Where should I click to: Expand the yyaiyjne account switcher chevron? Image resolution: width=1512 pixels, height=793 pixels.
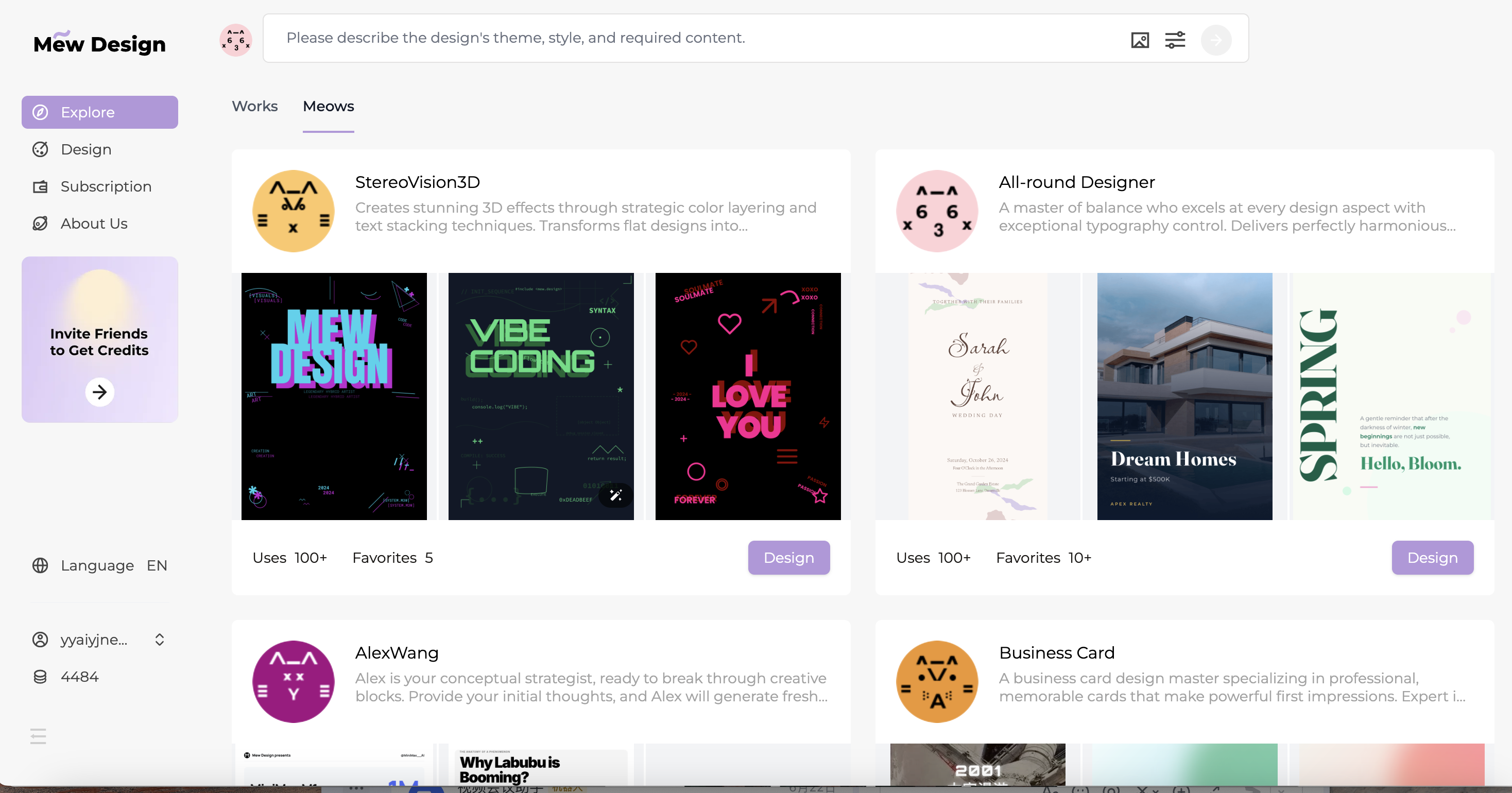coord(160,639)
